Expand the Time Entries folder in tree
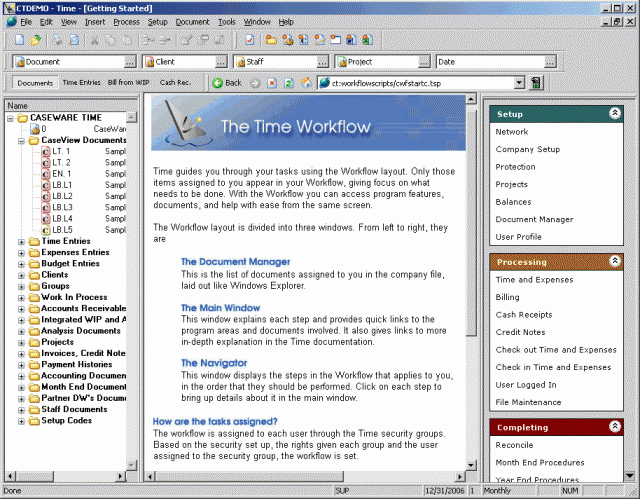This screenshot has width=640, height=499. [22, 241]
